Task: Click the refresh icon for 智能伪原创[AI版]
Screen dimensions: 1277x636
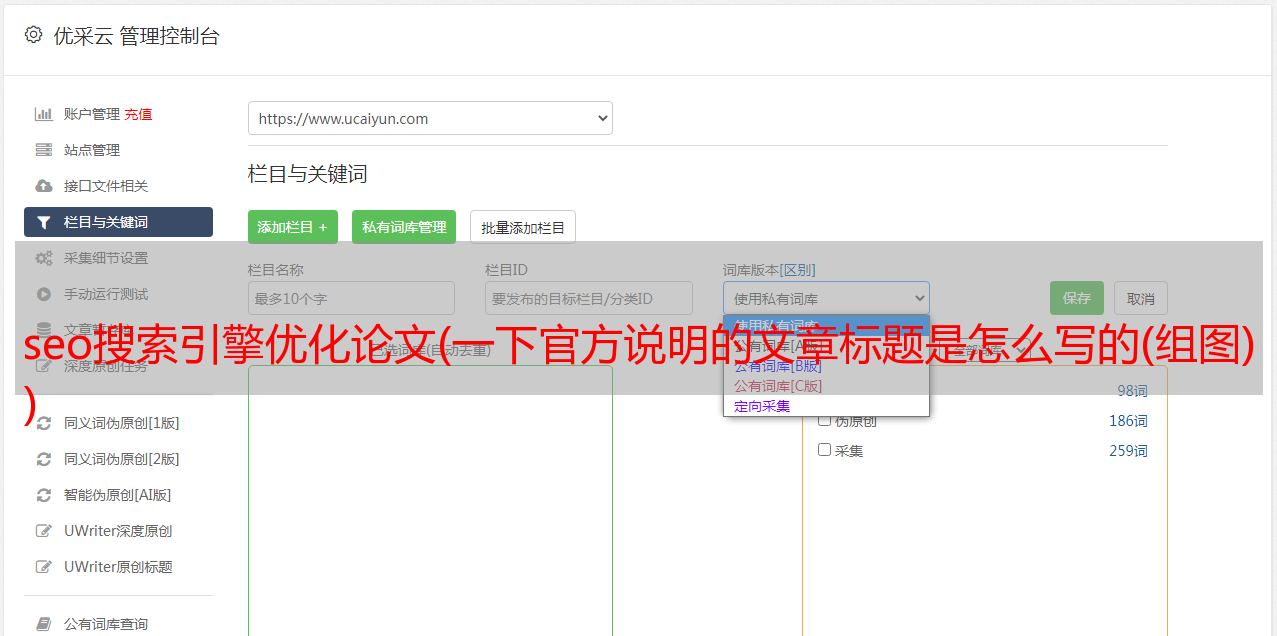Action: tap(43, 495)
